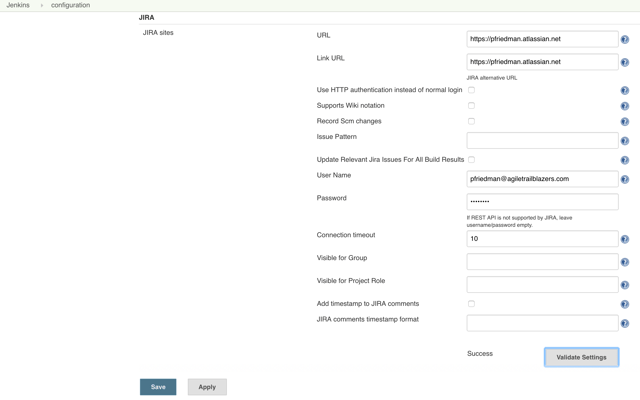Screen dimensions: 640x400
Task: Enable Add timestamp to JIRA comments
Action: coord(471,304)
